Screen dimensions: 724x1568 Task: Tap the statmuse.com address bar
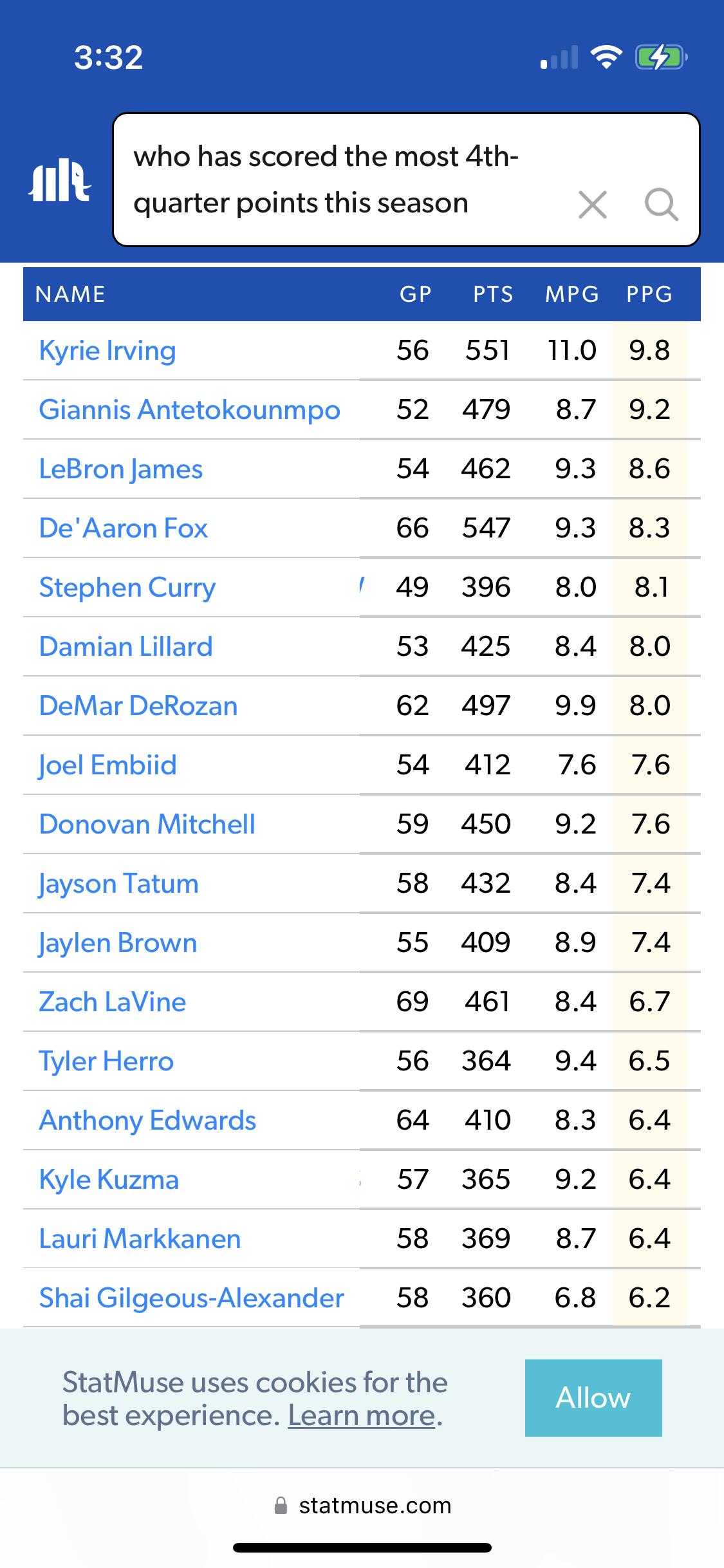point(375,1506)
